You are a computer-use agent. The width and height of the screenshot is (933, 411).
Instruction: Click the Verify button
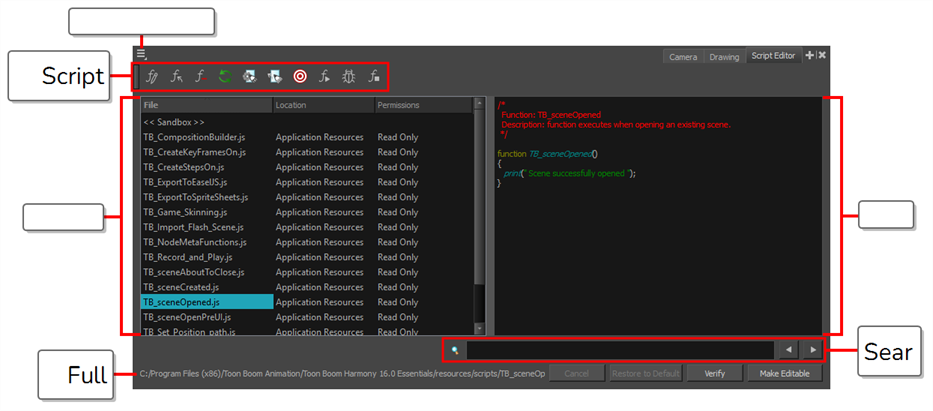tap(714, 374)
